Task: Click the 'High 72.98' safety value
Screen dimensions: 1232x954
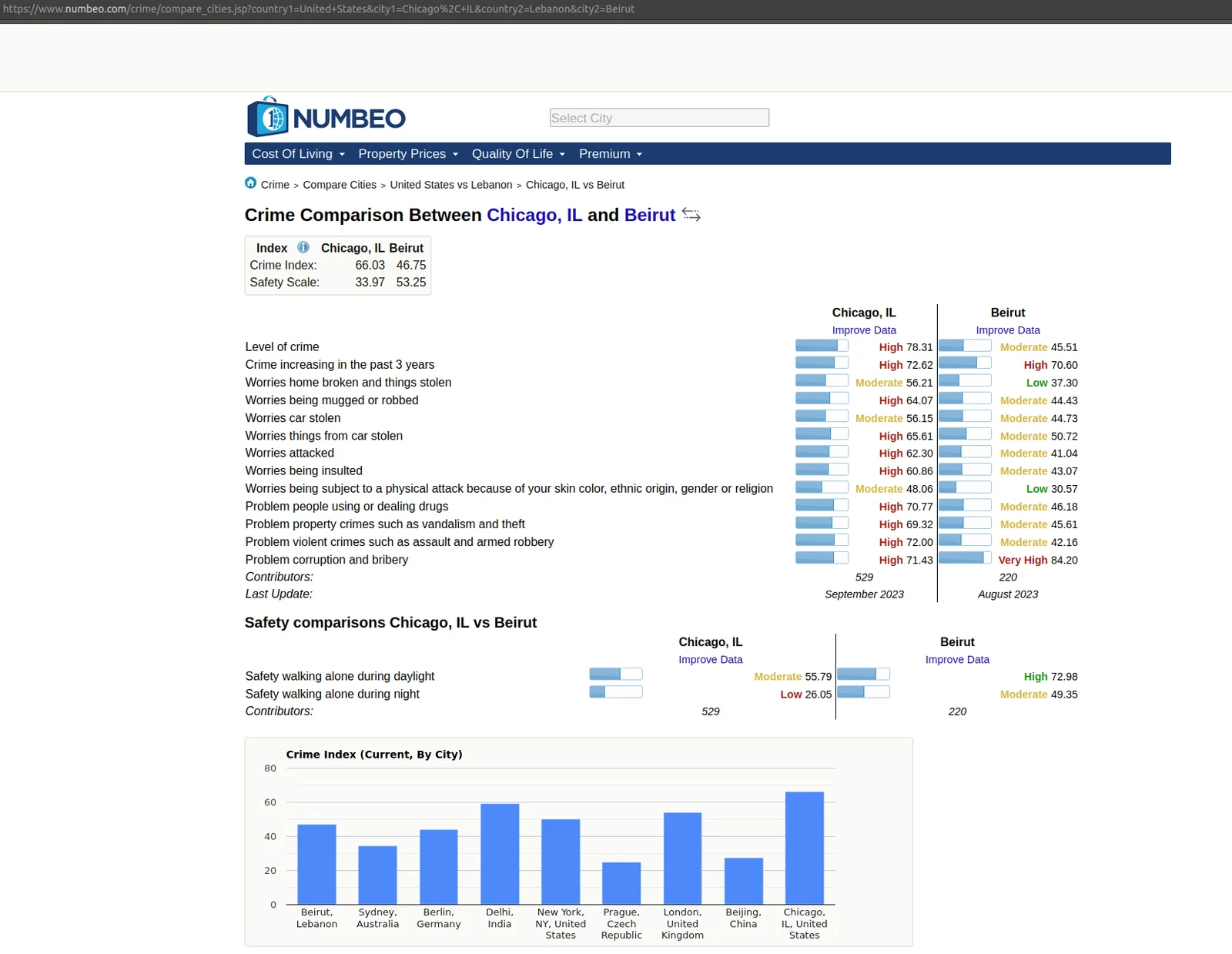Action: tap(1050, 677)
